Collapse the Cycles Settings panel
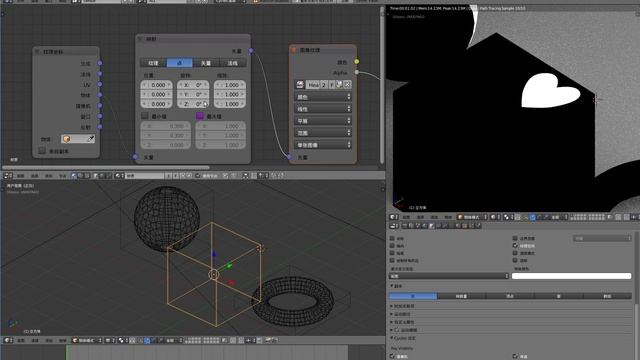The width and height of the screenshot is (640, 360). click(391, 338)
